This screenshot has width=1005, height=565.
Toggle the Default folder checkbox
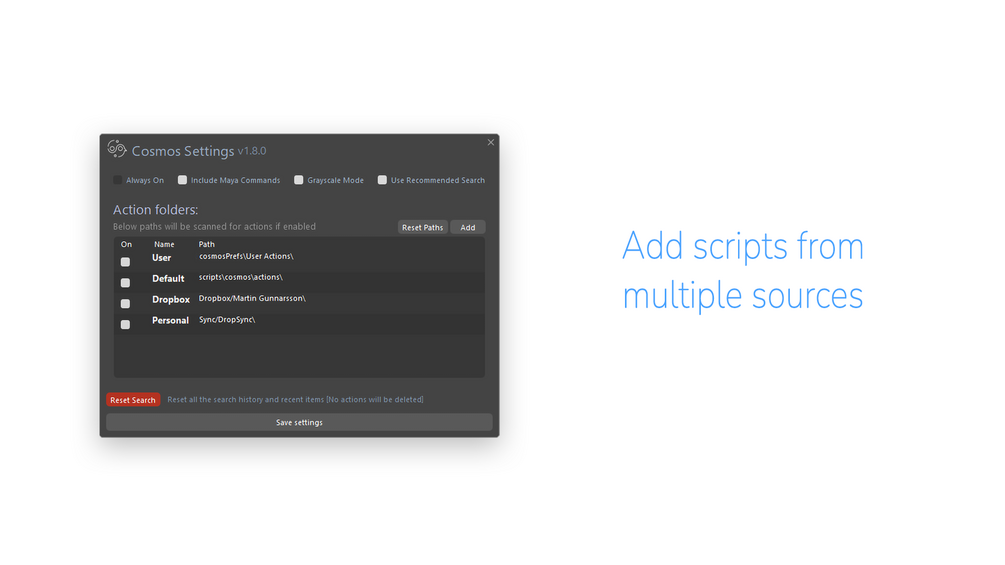click(126, 282)
